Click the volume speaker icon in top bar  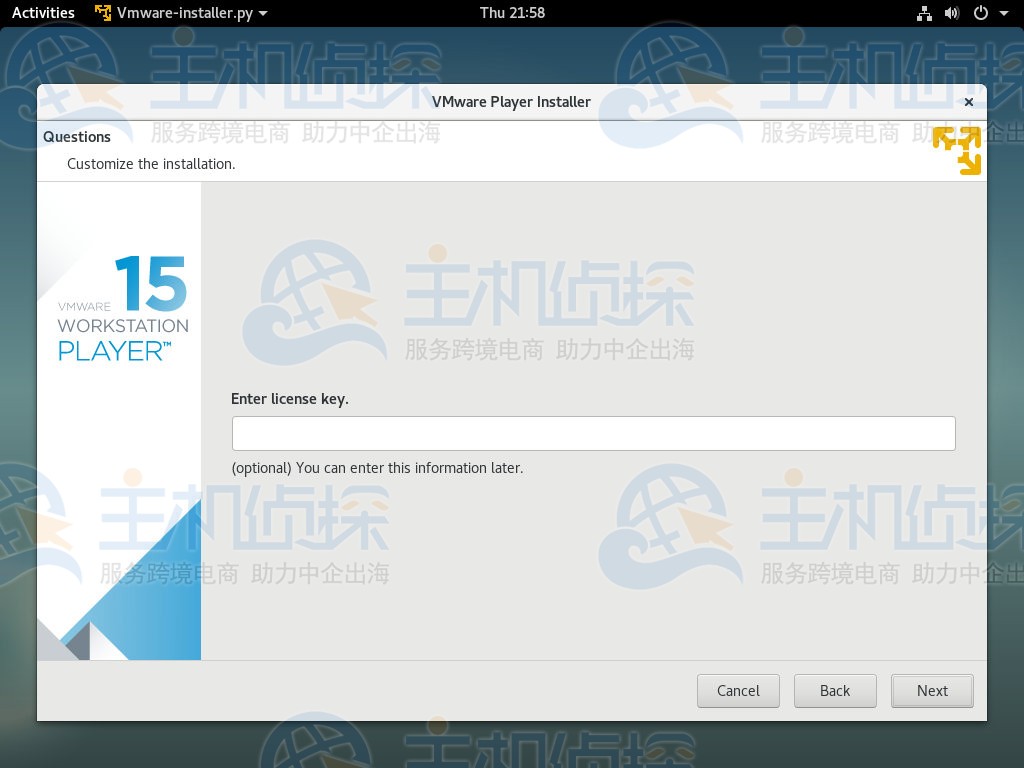[x=949, y=13]
